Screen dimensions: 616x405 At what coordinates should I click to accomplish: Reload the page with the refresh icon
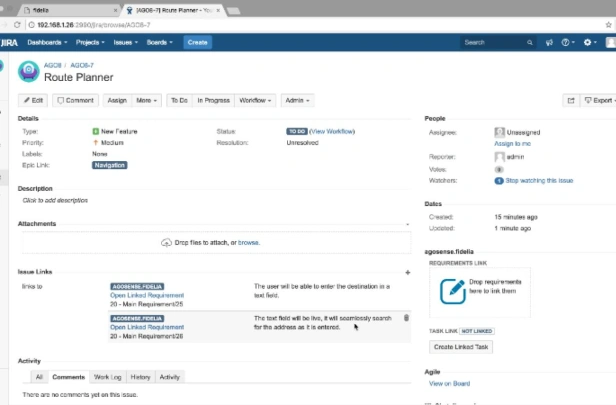[x=17, y=25]
